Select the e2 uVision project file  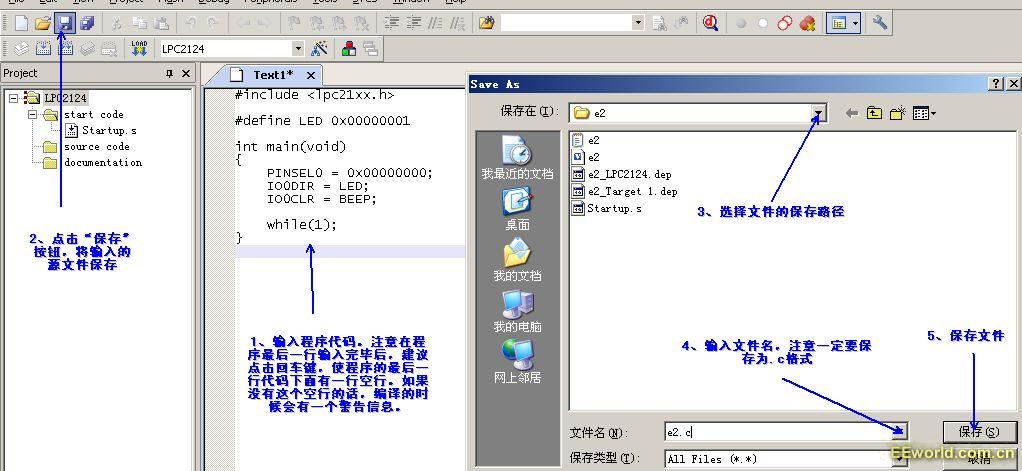(585, 157)
